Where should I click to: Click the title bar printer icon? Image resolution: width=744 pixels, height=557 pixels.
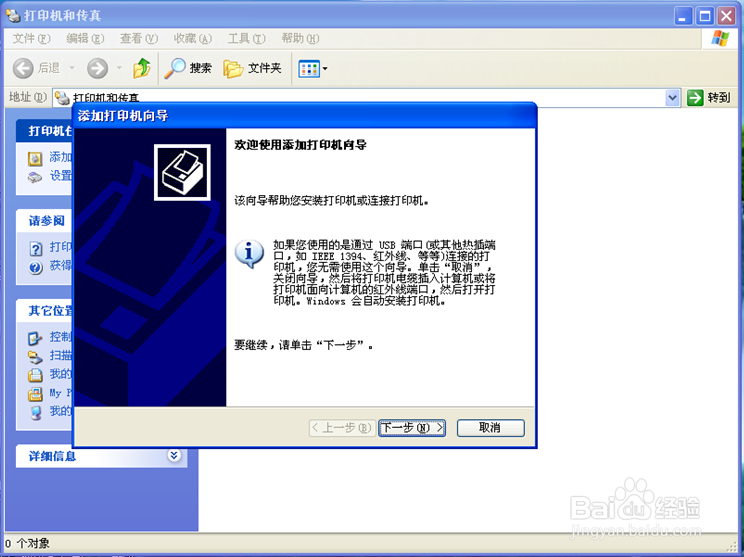coord(13,15)
